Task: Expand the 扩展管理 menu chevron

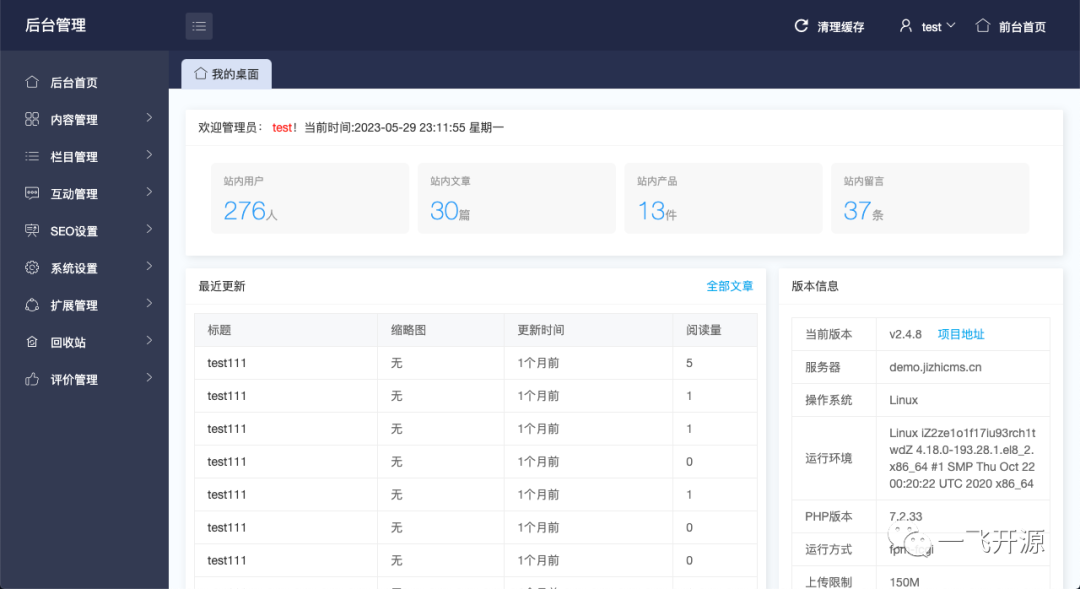Action: point(149,304)
